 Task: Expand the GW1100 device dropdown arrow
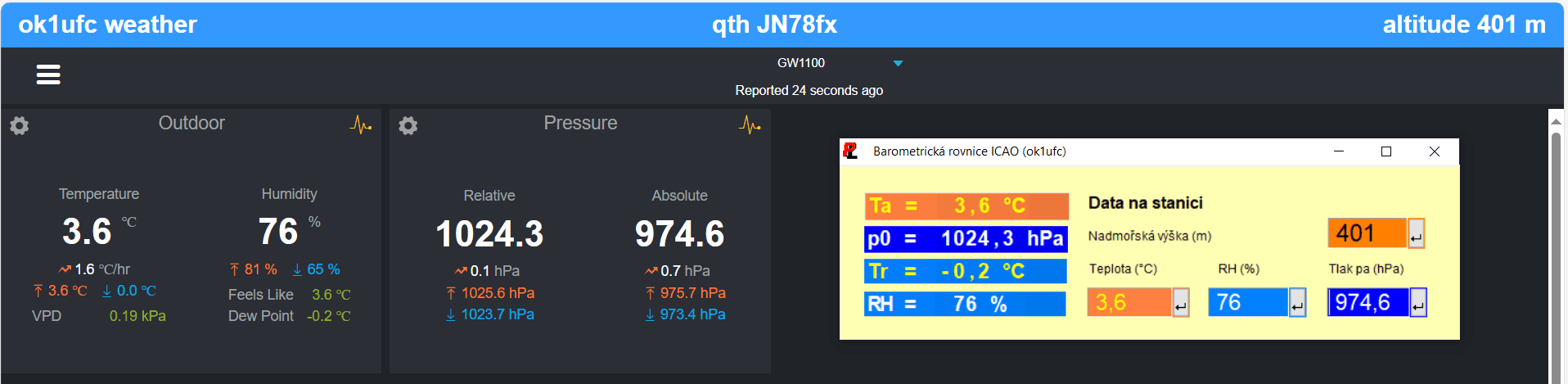click(898, 63)
